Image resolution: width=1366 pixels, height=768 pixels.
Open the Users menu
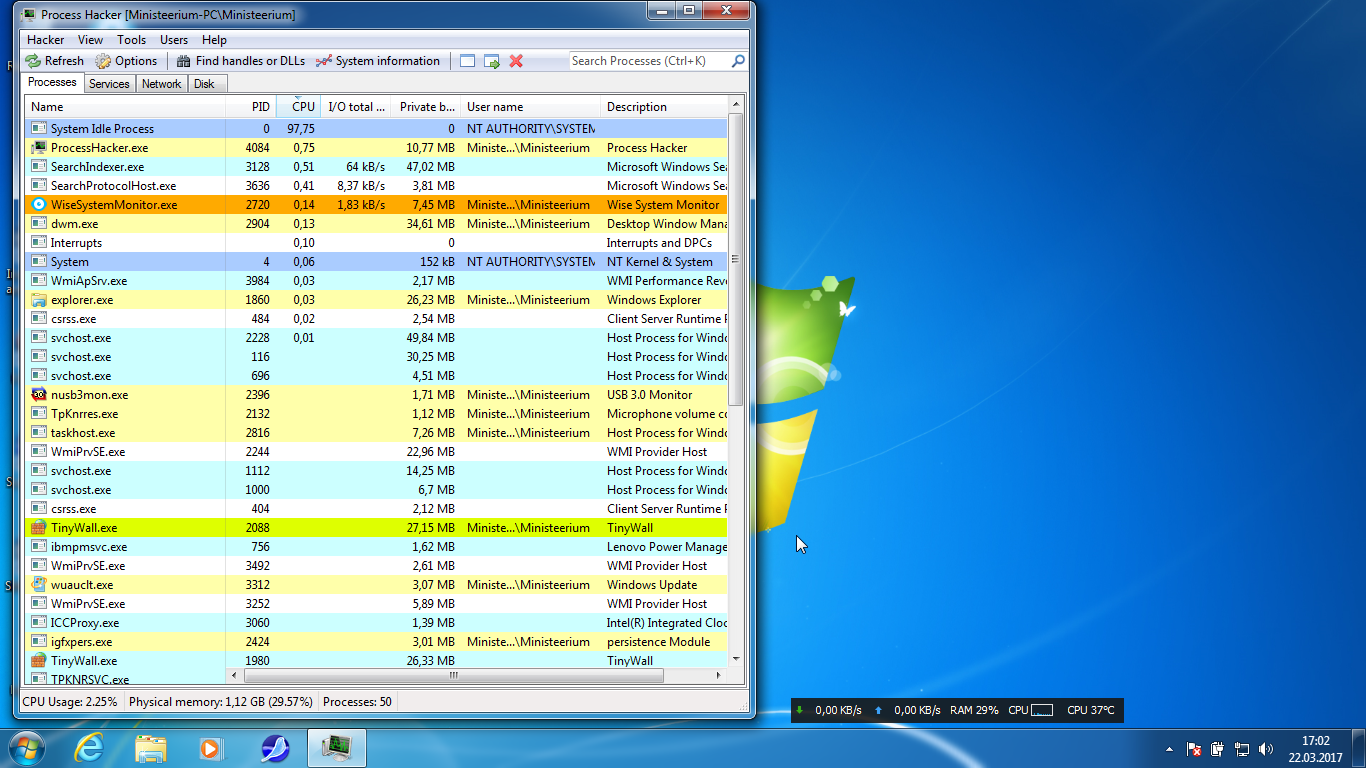point(174,40)
